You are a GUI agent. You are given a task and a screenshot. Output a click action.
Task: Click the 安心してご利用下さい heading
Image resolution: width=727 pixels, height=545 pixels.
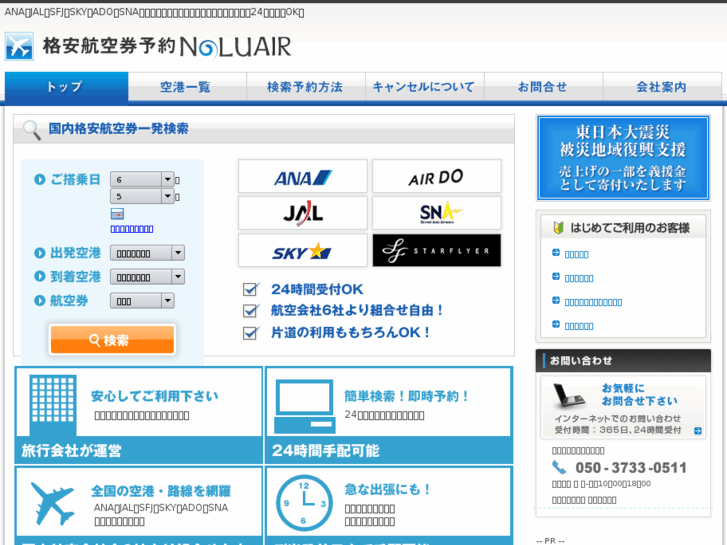[154, 396]
